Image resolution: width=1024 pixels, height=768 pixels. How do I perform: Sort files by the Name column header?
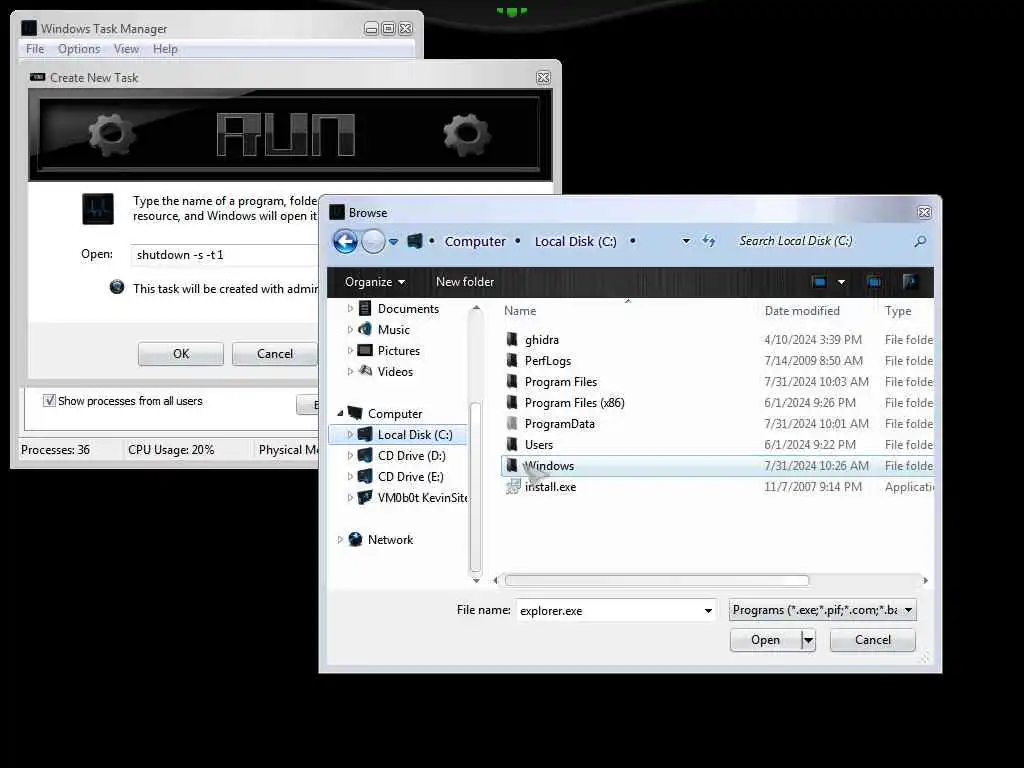520,311
